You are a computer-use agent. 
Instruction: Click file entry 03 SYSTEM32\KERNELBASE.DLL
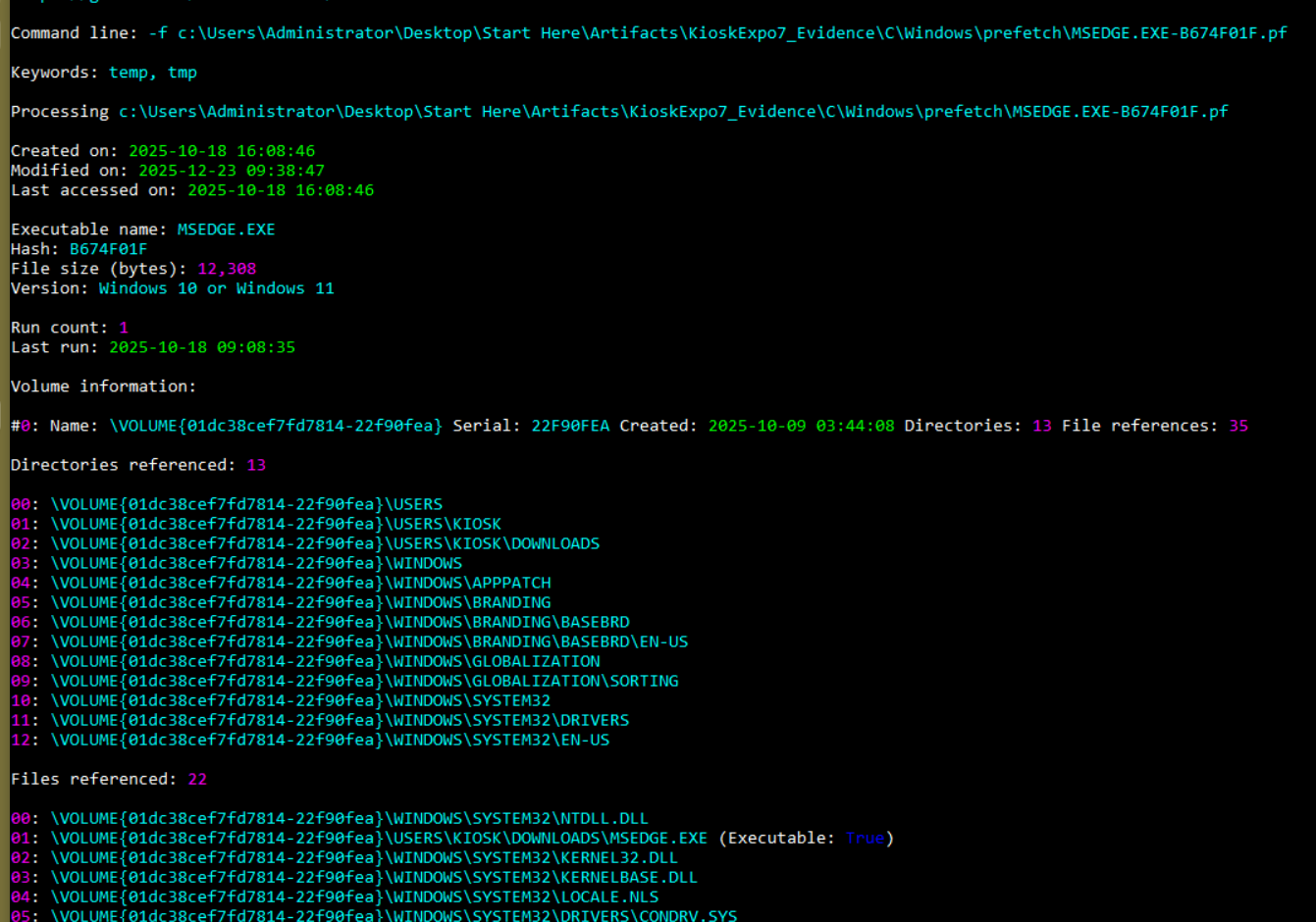point(354,877)
